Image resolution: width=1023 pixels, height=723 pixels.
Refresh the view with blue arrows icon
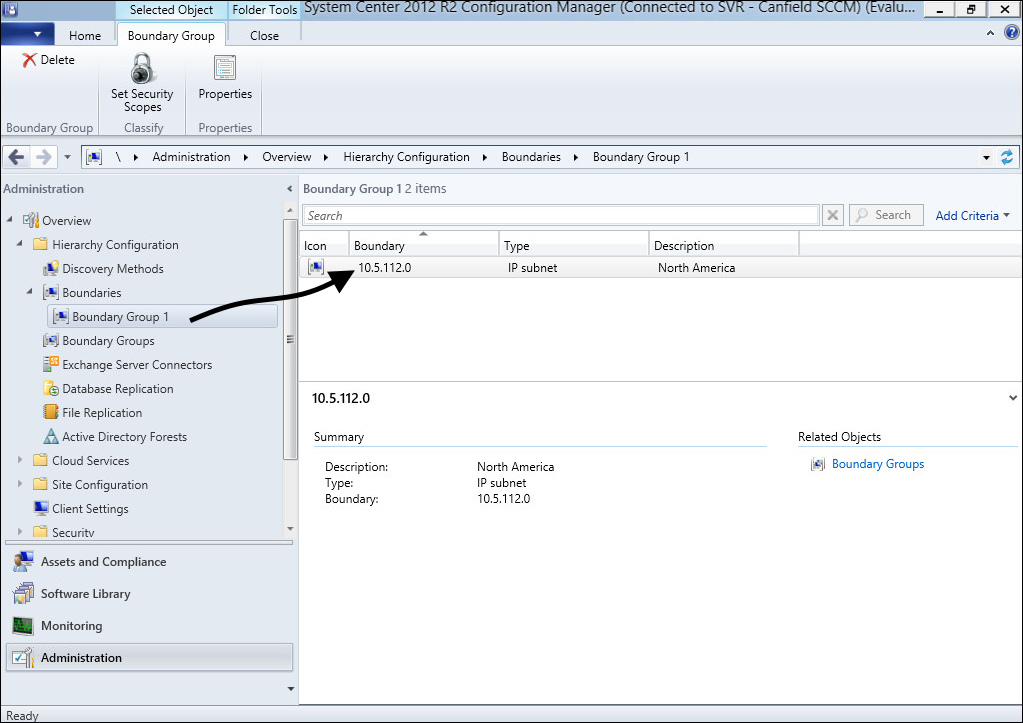[1007, 157]
